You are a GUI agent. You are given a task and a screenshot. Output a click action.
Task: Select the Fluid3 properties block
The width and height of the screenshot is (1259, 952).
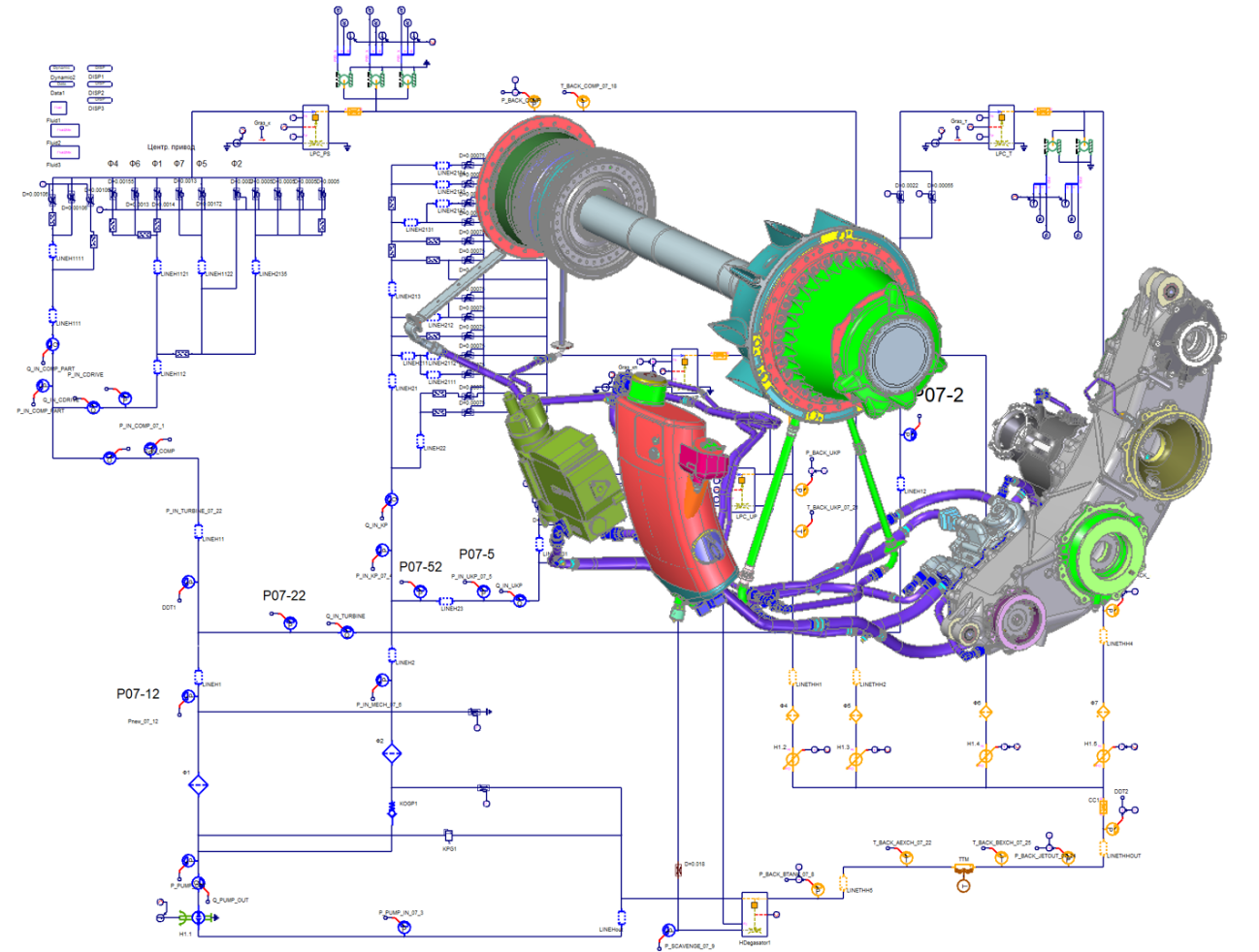click(x=64, y=152)
